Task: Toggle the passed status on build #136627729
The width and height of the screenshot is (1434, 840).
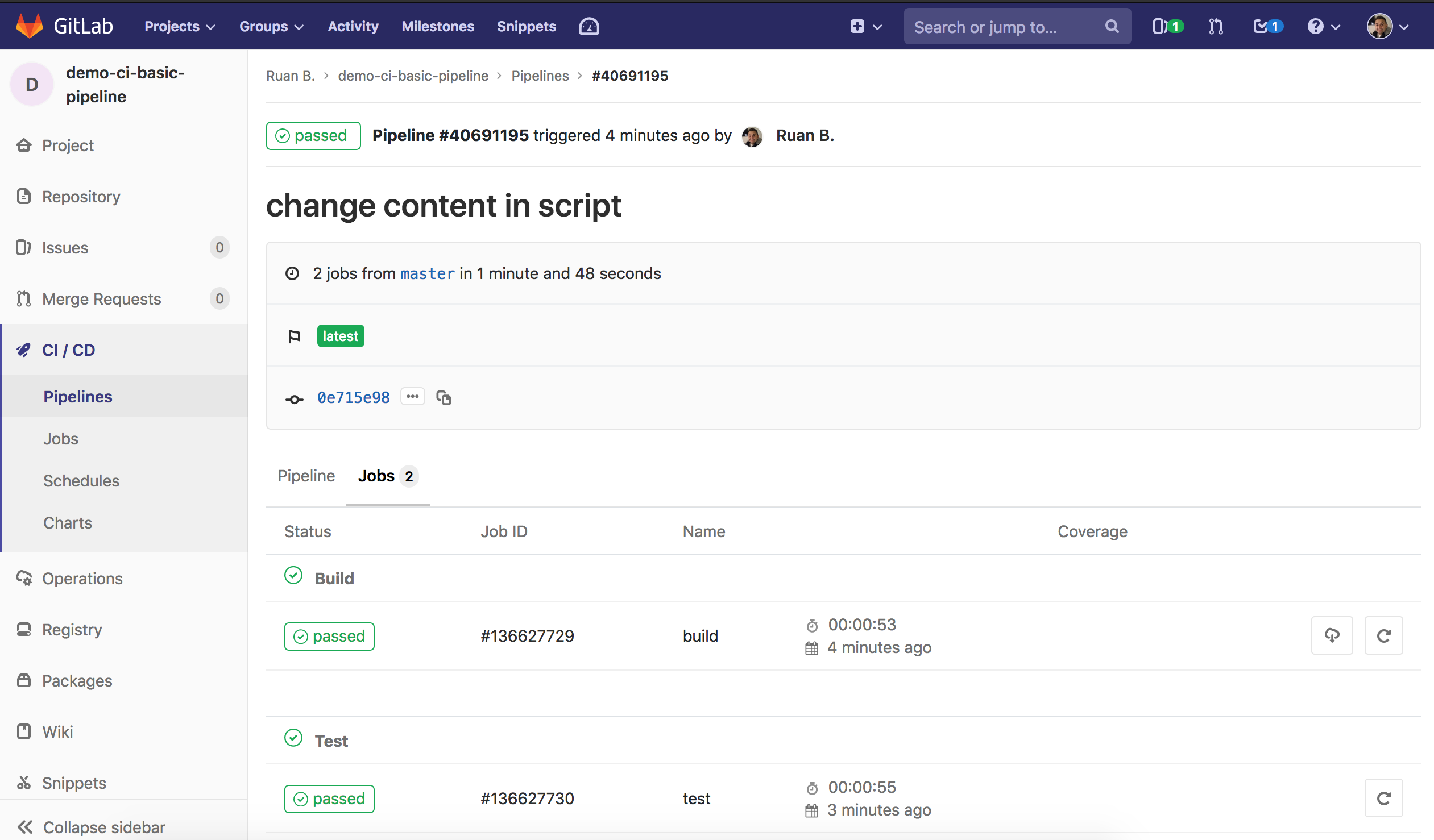Action: [x=329, y=636]
